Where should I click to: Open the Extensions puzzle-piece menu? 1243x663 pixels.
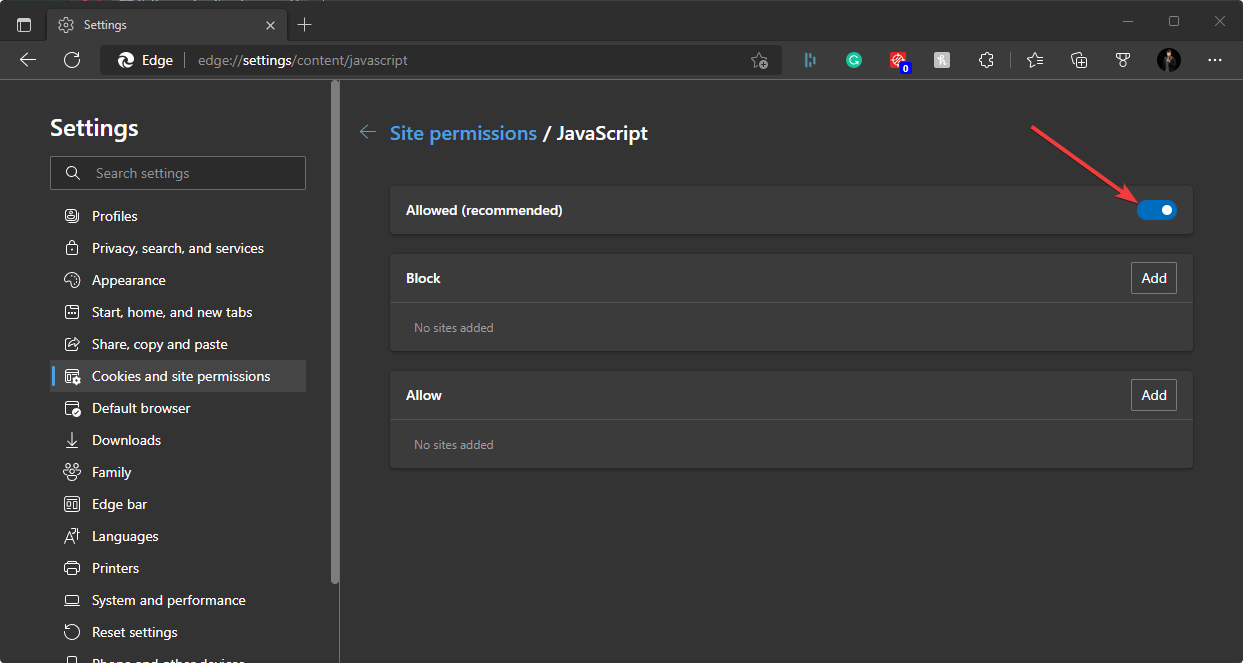pyautogui.click(x=986, y=60)
